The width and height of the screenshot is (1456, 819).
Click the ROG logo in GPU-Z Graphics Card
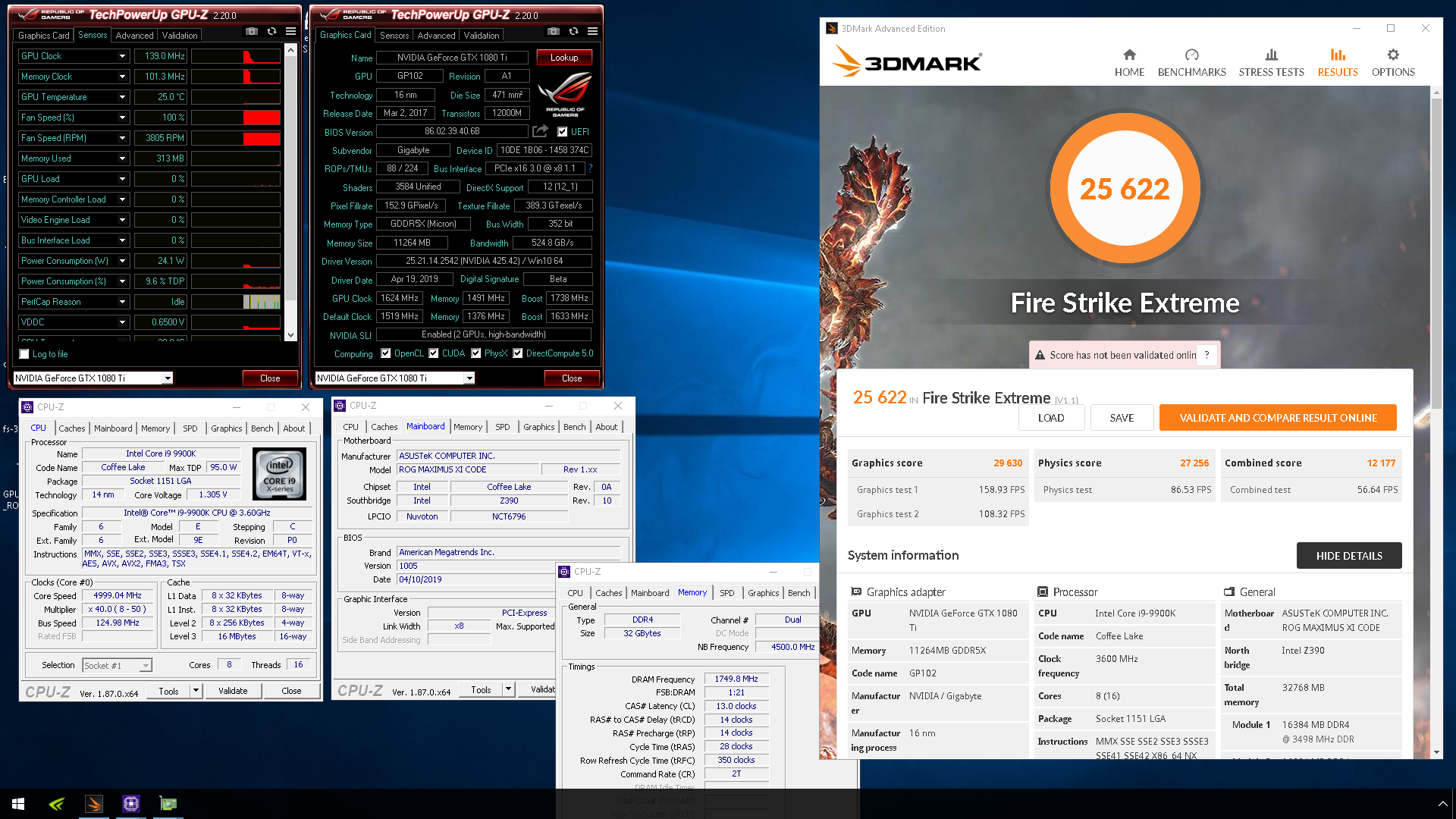[x=565, y=95]
